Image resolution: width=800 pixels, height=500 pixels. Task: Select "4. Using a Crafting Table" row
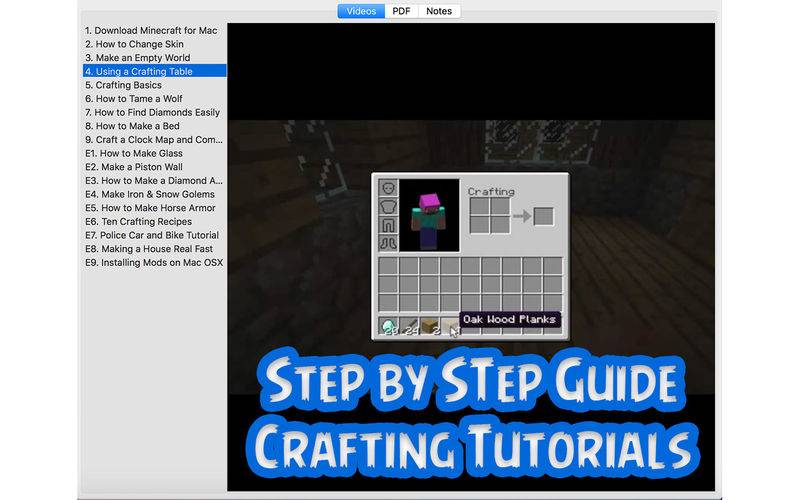pyautogui.click(x=154, y=71)
